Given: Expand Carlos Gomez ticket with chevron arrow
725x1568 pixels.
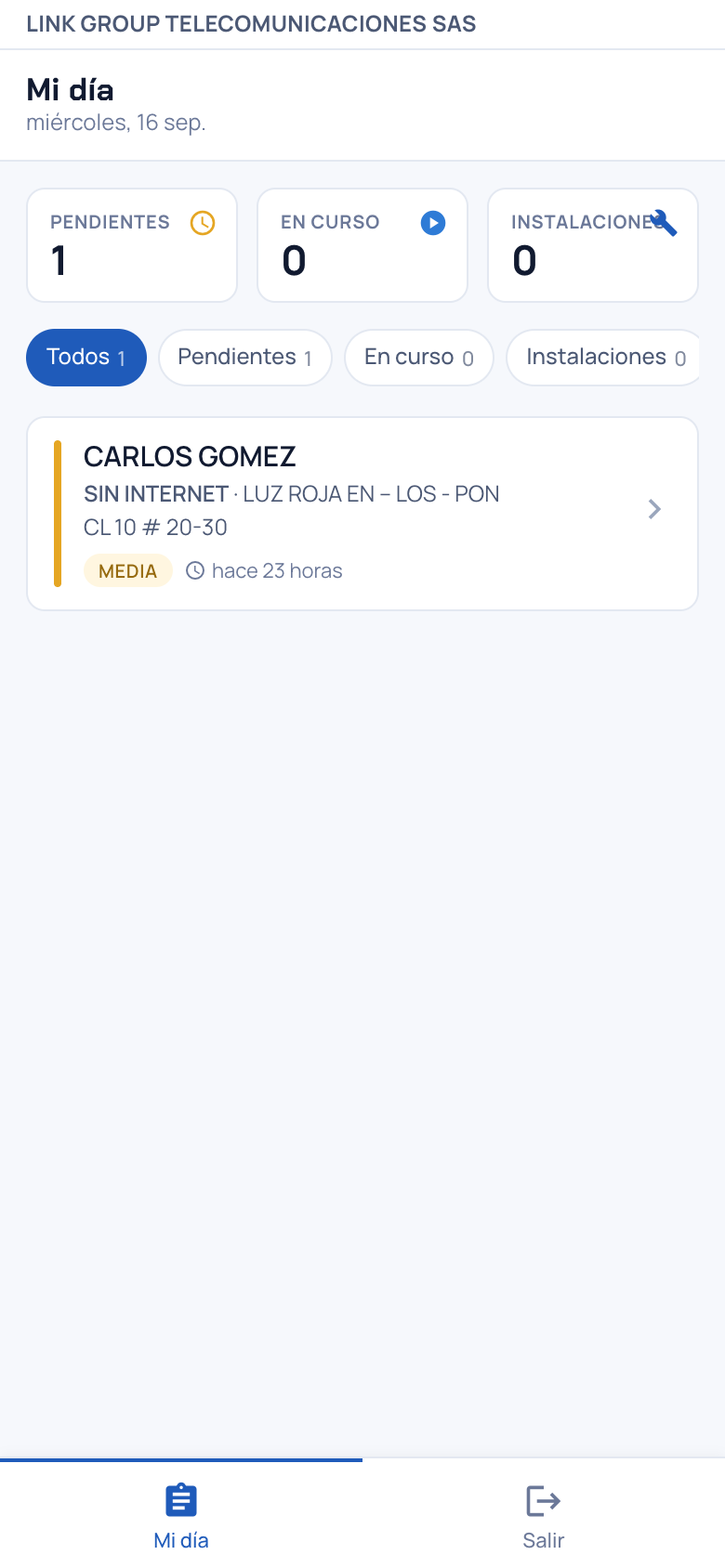Looking at the screenshot, I should (654, 509).
